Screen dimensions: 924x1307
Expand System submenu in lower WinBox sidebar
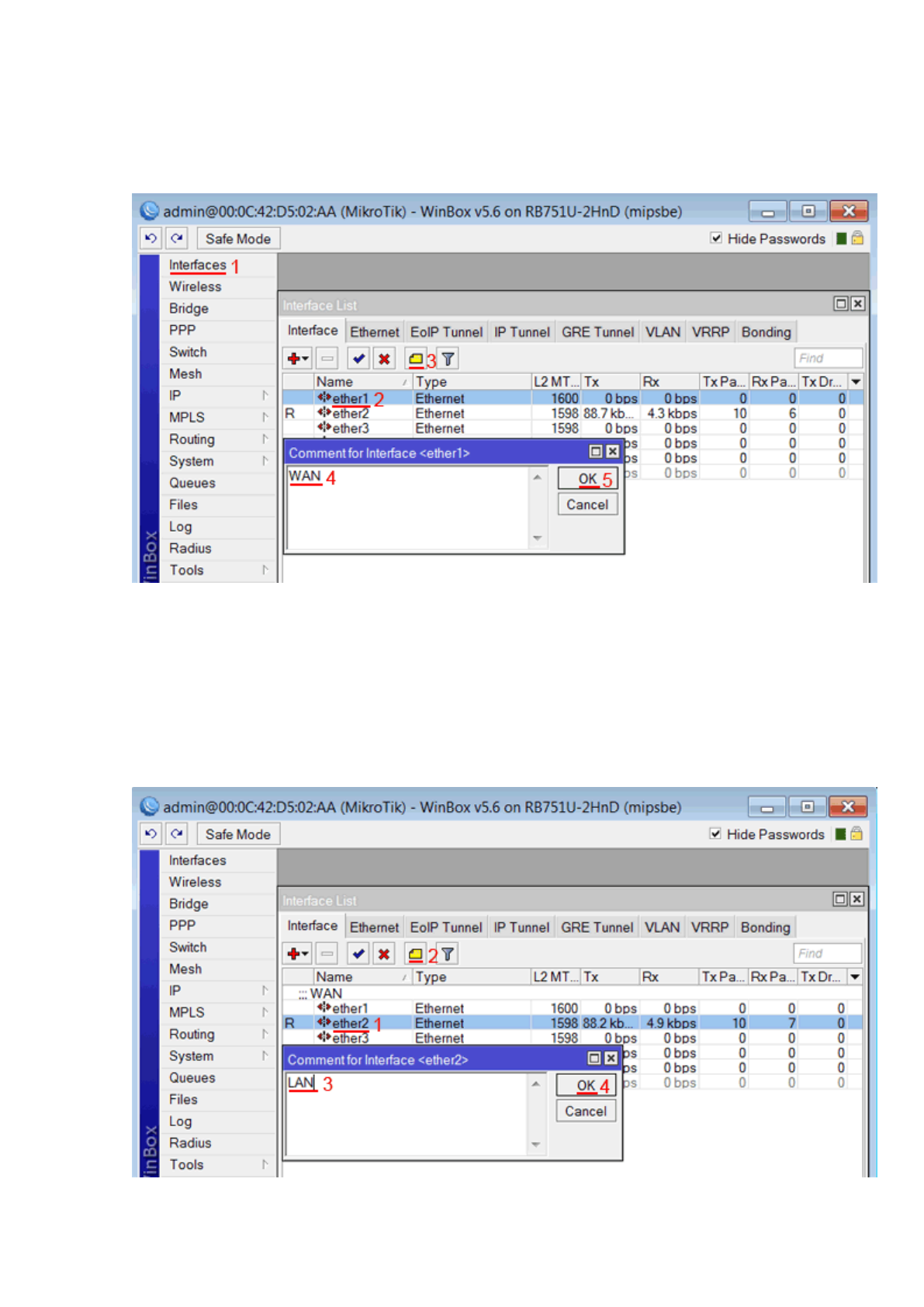[x=265, y=1056]
